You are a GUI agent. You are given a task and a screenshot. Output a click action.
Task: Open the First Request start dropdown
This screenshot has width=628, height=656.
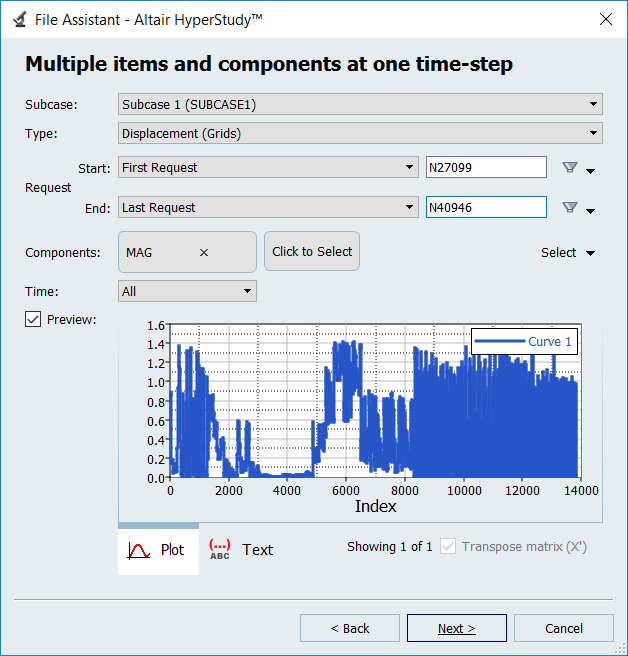pos(267,168)
